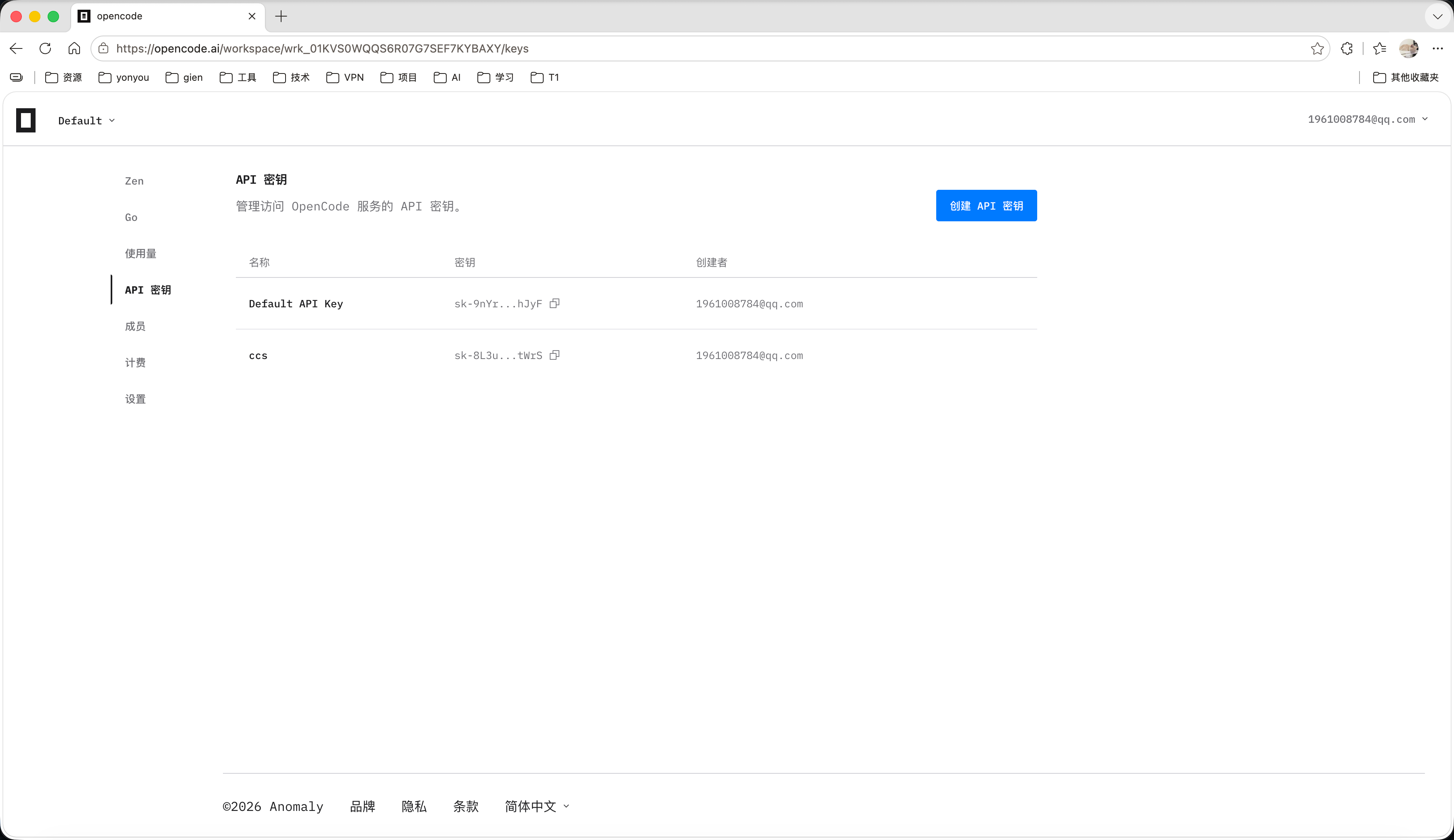Open the AI bookmarks folder
This screenshot has width=1454, height=840.
(x=447, y=77)
